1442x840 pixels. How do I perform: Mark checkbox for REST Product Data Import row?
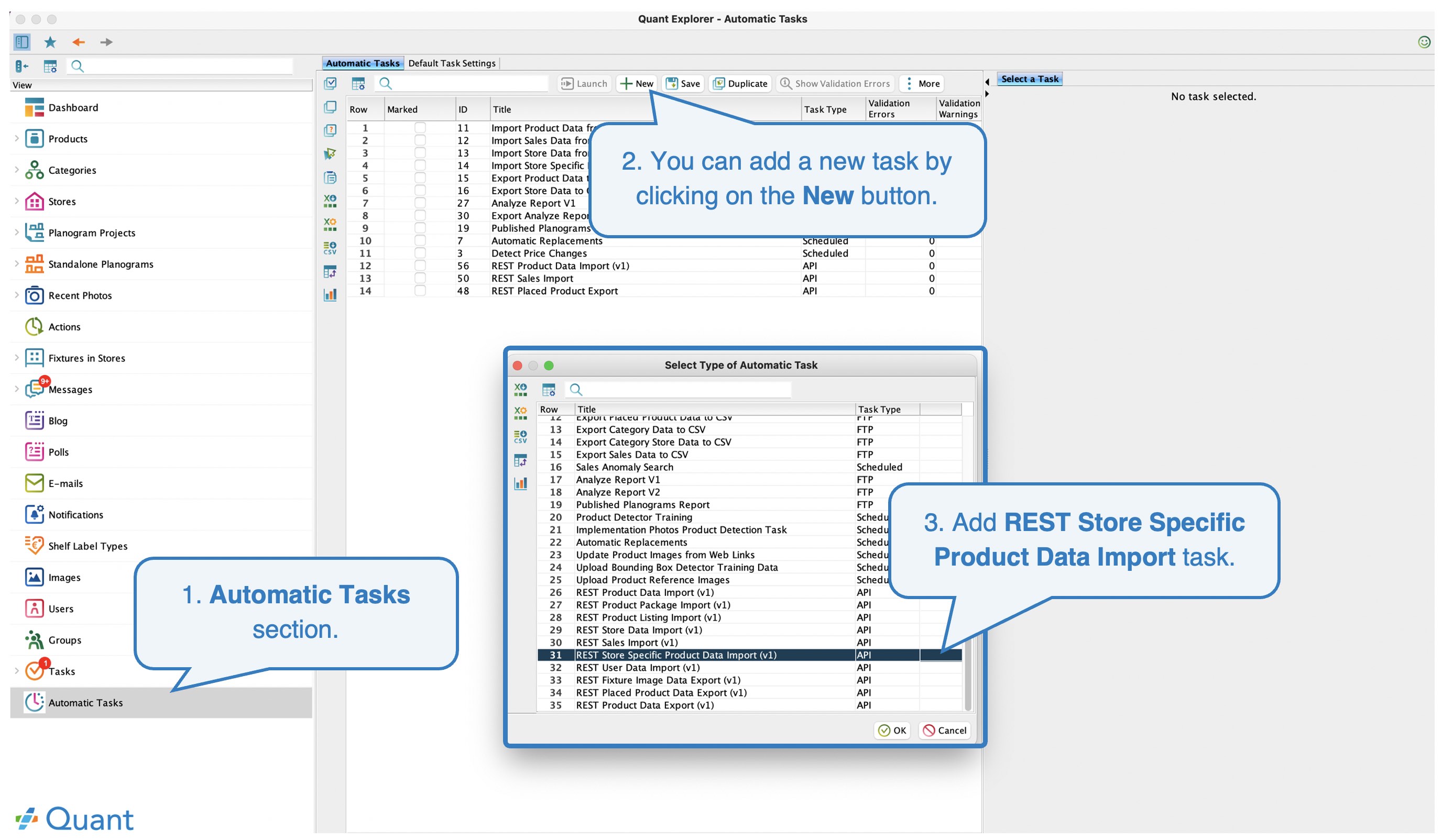point(420,266)
